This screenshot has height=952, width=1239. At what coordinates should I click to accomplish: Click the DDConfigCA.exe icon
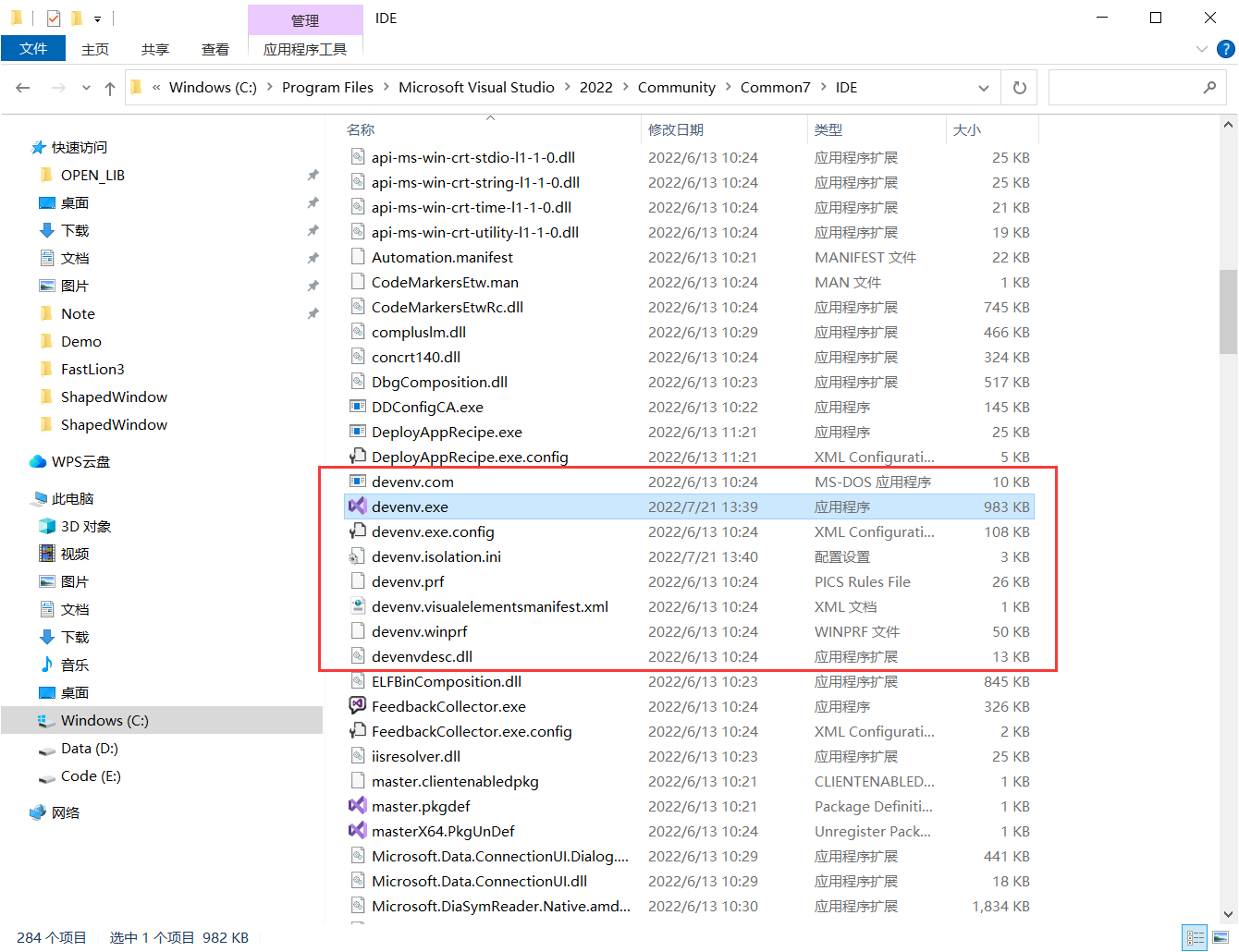click(x=358, y=406)
